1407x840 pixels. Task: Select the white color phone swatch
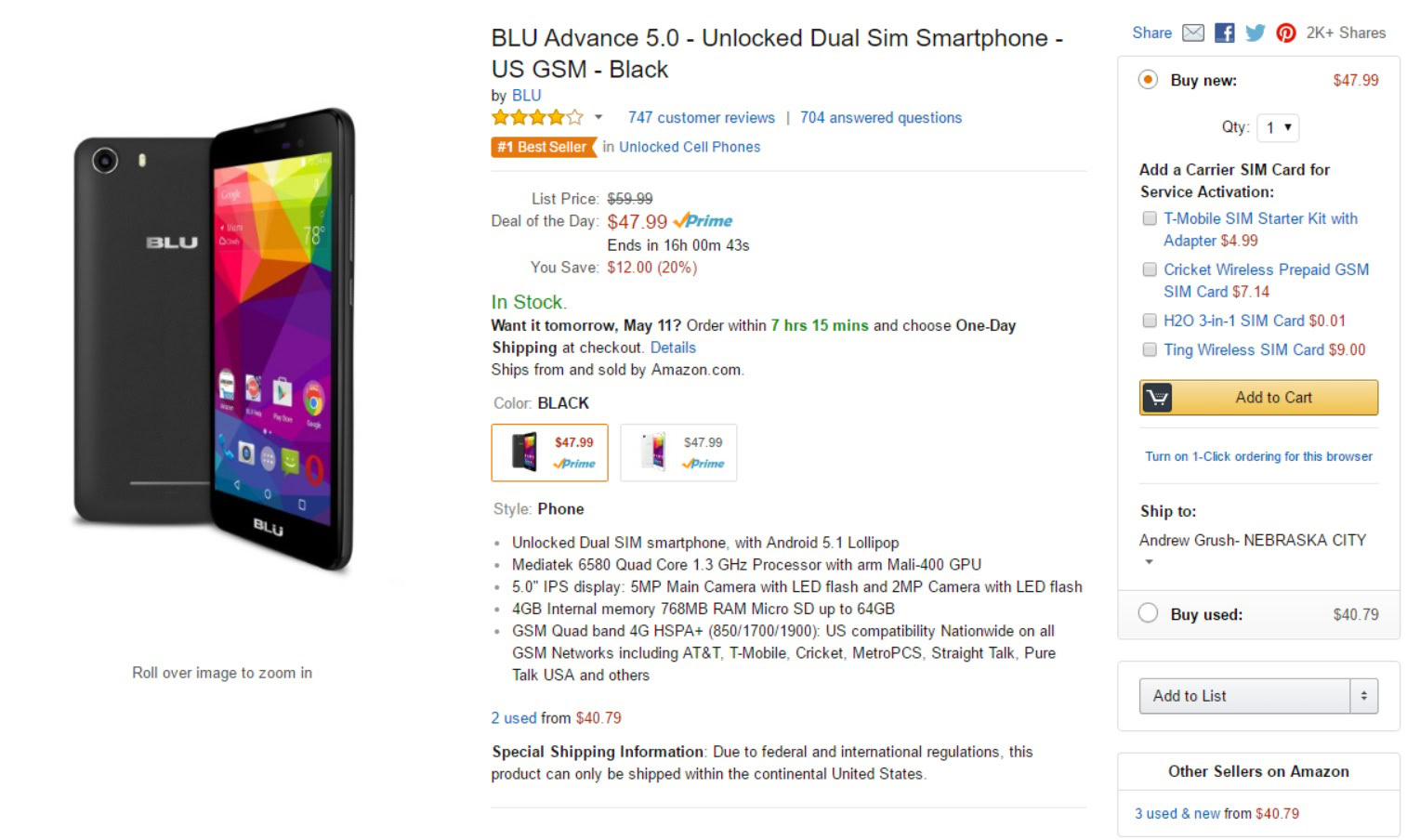(x=678, y=453)
